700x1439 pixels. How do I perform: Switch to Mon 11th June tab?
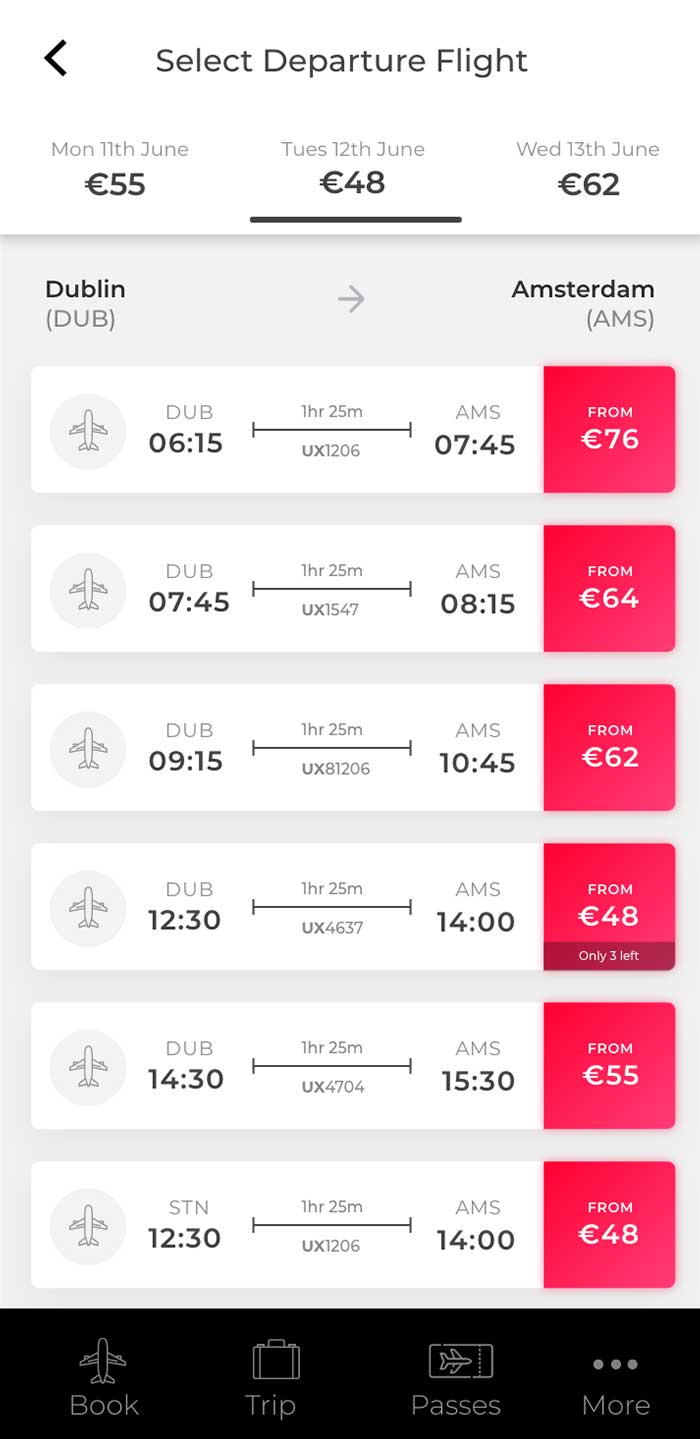pyautogui.click(x=119, y=170)
